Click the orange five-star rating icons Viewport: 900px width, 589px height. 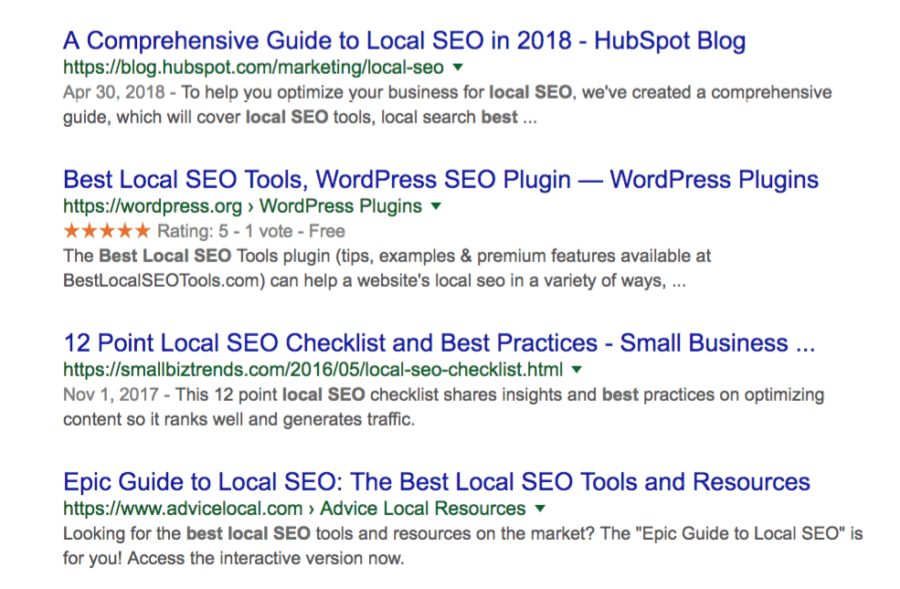point(106,231)
